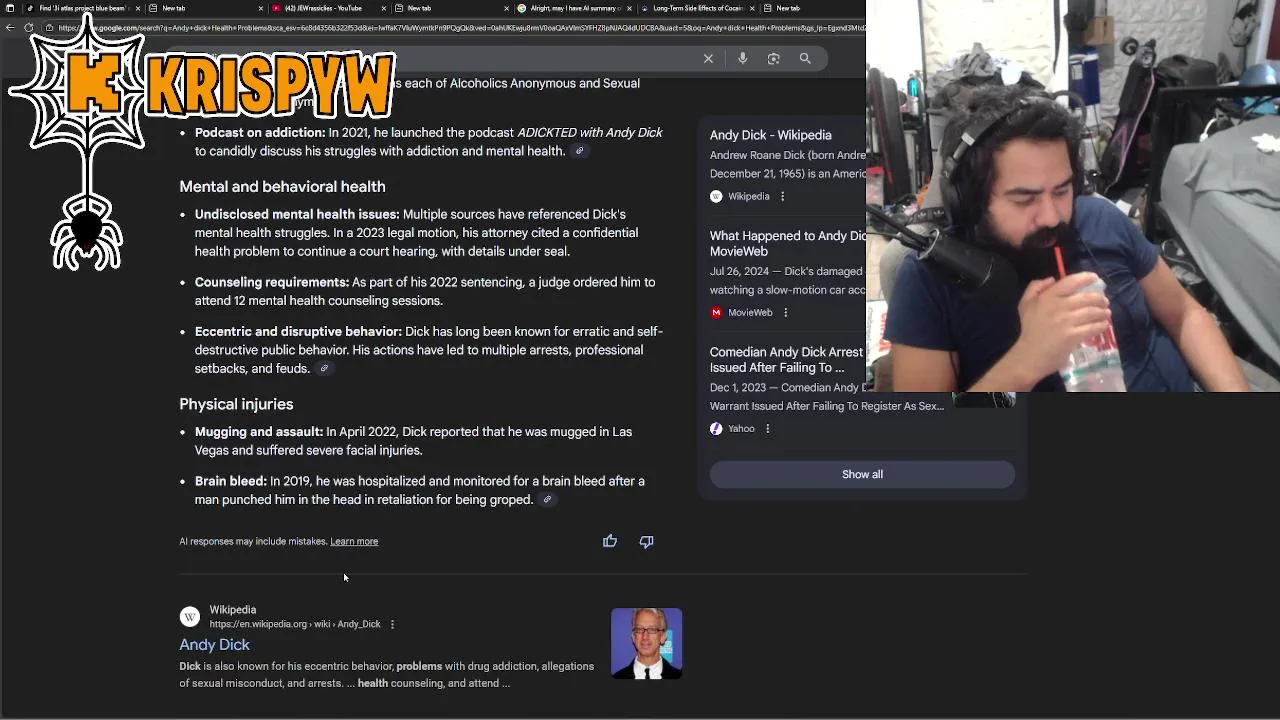The width and height of the screenshot is (1280, 720).
Task: Click the Wikipedia favicon in search result
Action: click(190, 617)
